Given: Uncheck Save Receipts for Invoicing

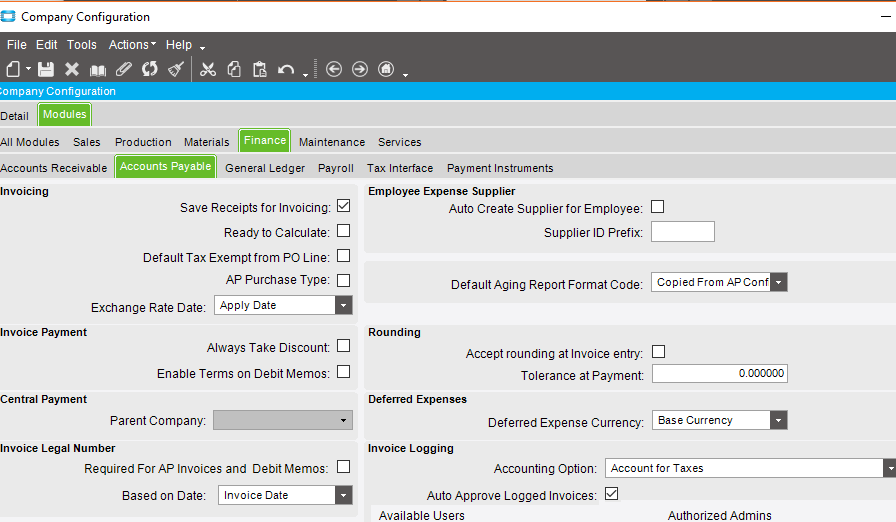Looking at the screenshot, I should click(343, 206).
